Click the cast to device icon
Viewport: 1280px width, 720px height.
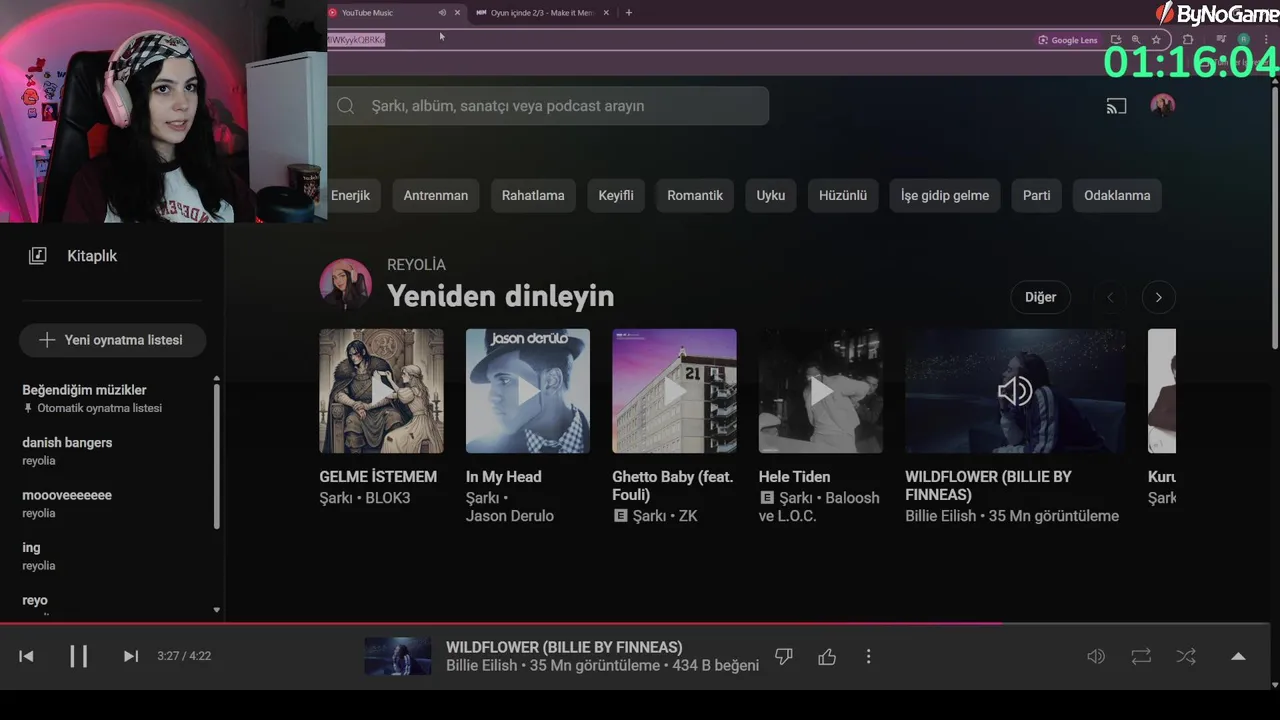point(1116,106)
